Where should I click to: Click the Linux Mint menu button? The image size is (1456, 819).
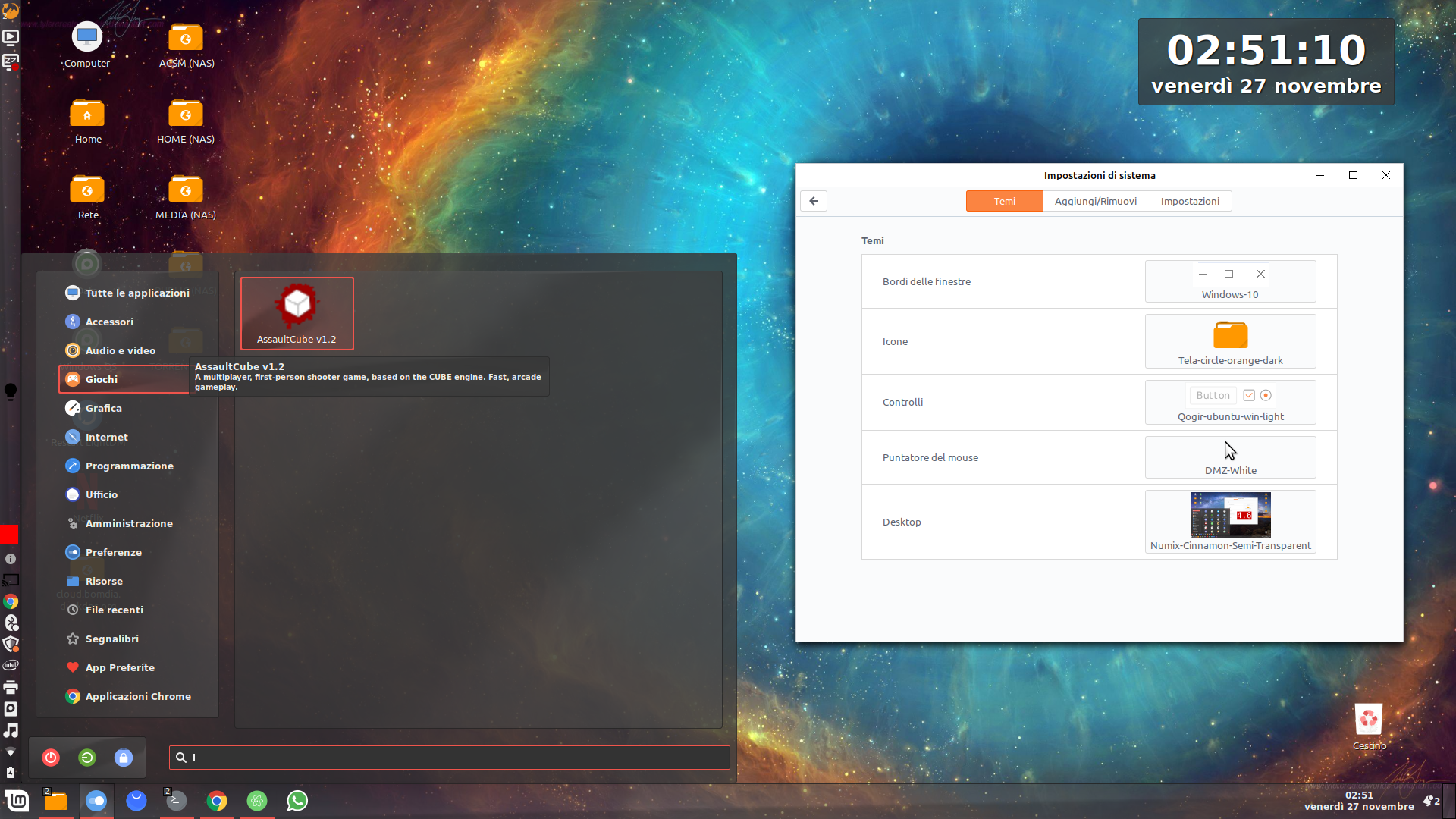click(x=17, y=801)
